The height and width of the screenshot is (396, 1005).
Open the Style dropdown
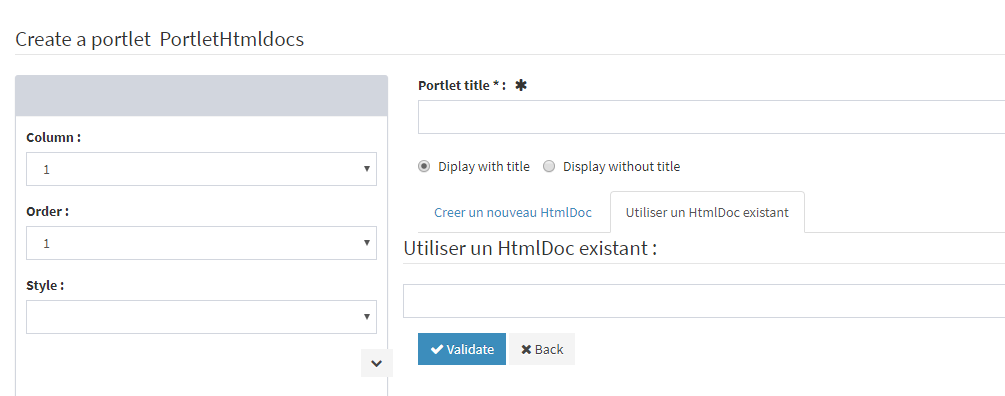pyautogui.click(x=201, y=317)
